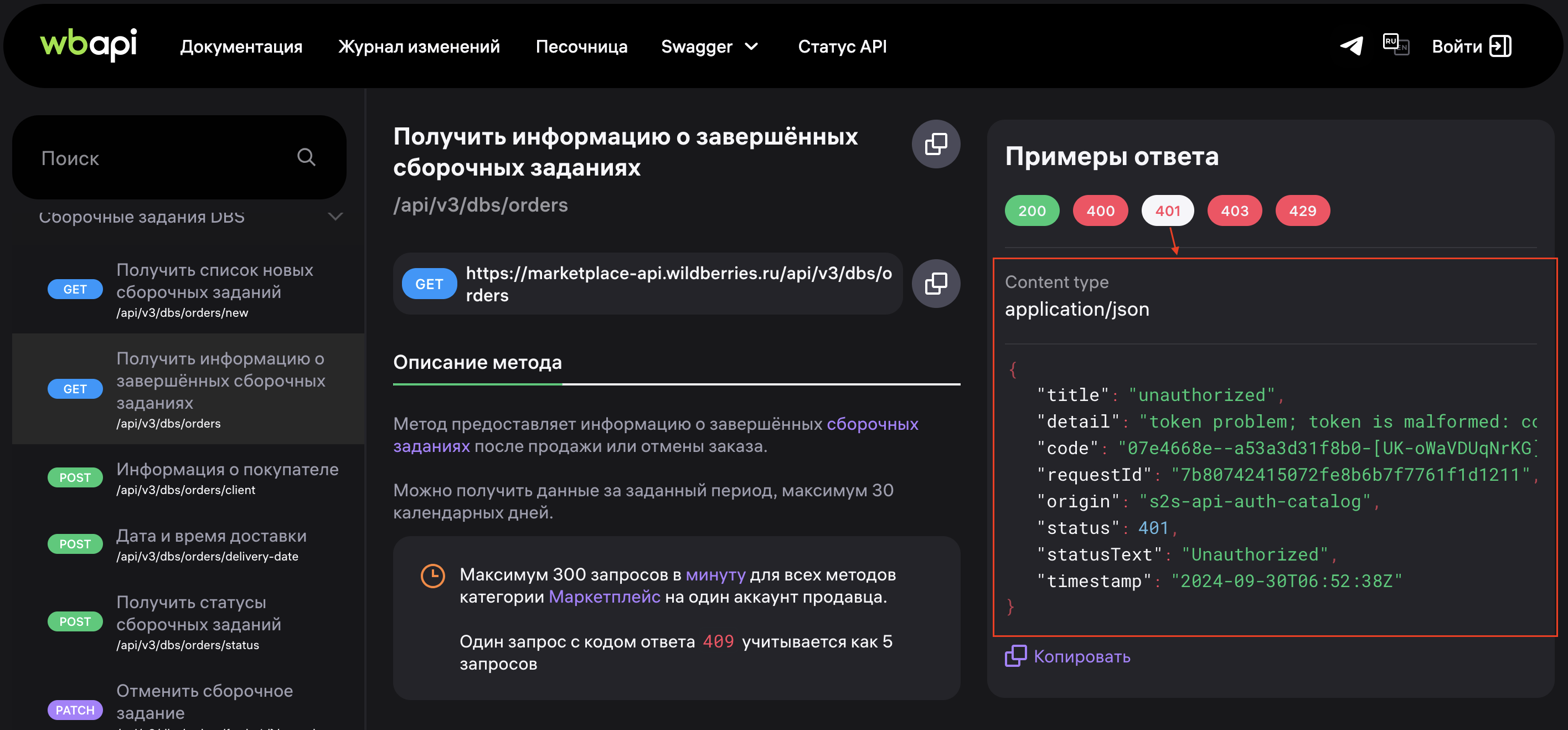
Task: Open the Документация menu item
Action: pyautogui.click(x=241, y=47)
